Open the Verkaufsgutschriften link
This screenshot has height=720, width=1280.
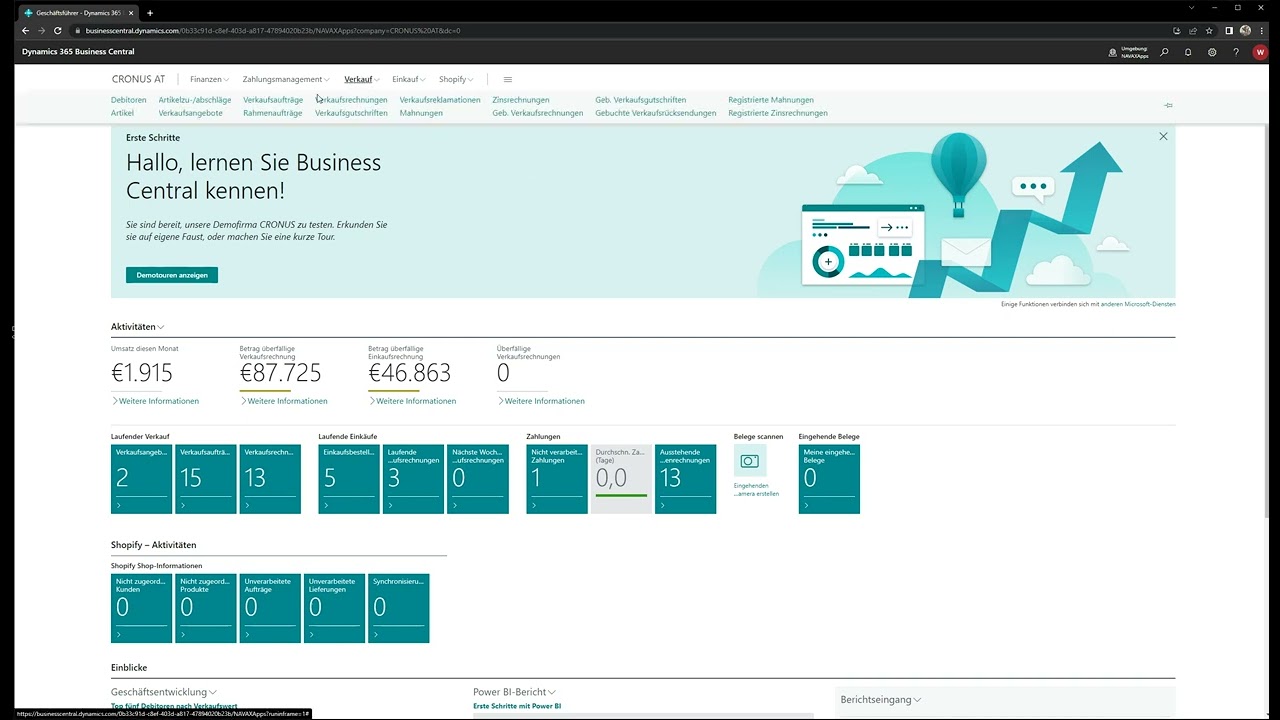(351, 113)
